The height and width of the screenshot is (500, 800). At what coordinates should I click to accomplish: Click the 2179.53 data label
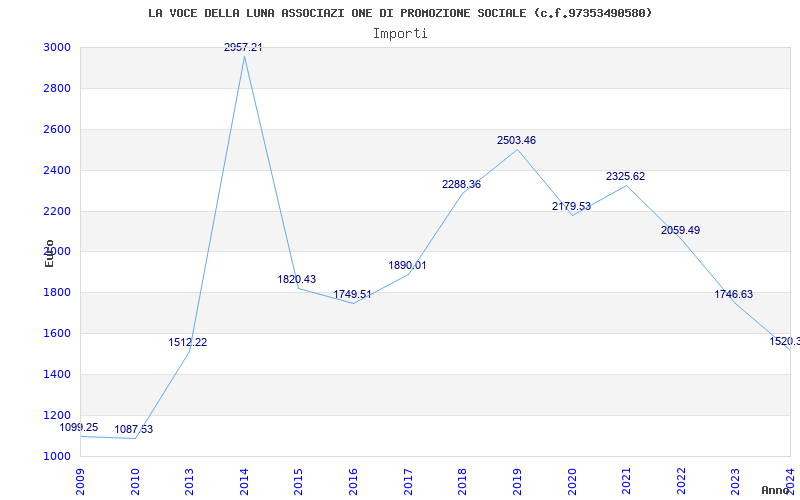point(571,207)
